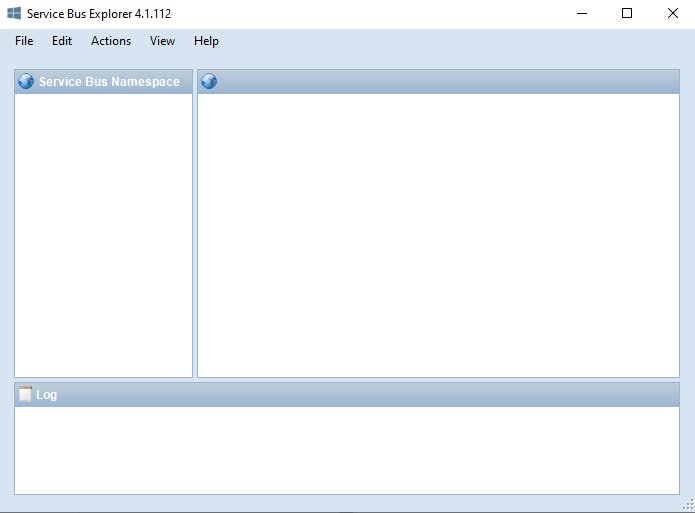Open the Help menu
Viewport: 695px width, 513px height.
[x=206, y=41]
